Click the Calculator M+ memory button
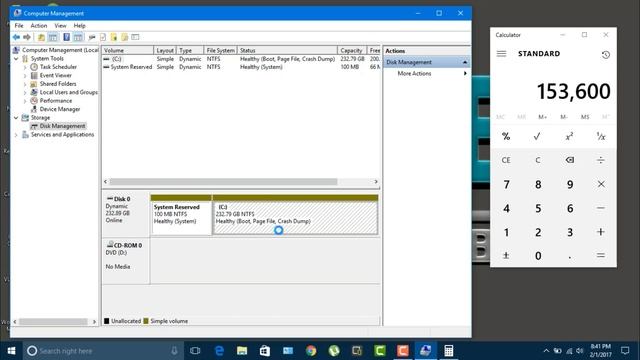The width and height of the screenshot is (640, 360). 542,117
